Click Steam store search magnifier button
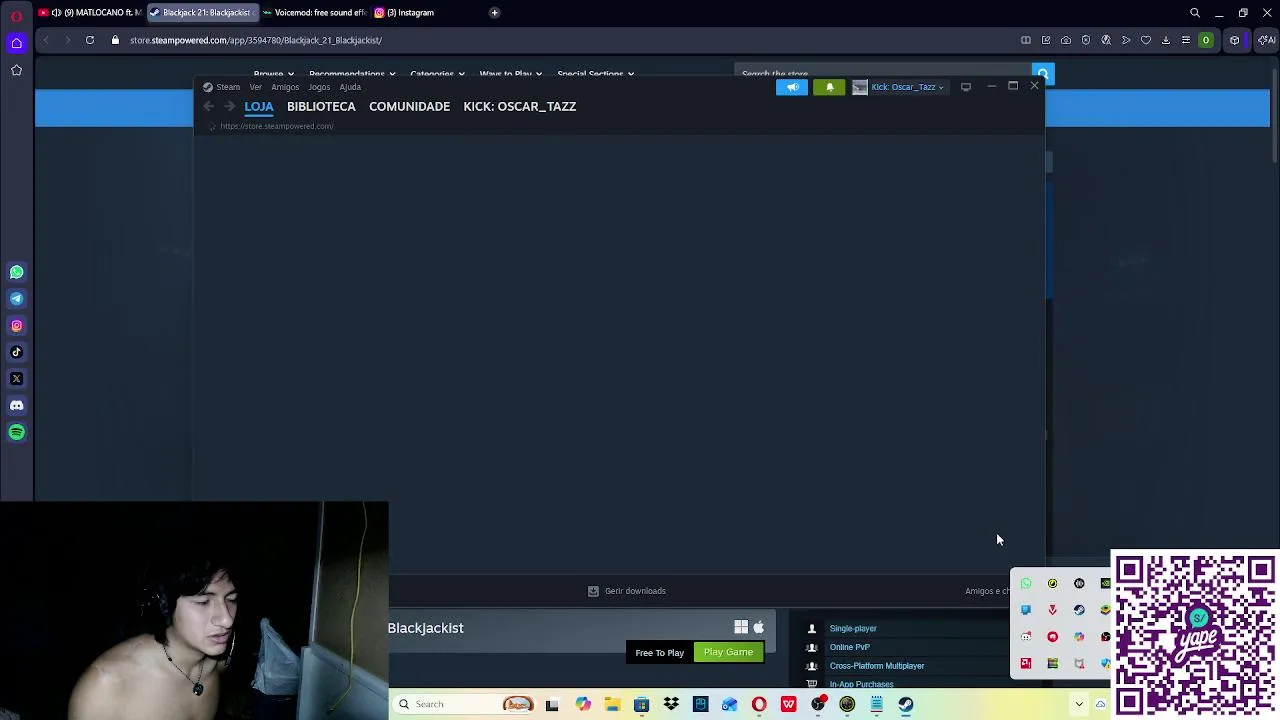 1042,75
